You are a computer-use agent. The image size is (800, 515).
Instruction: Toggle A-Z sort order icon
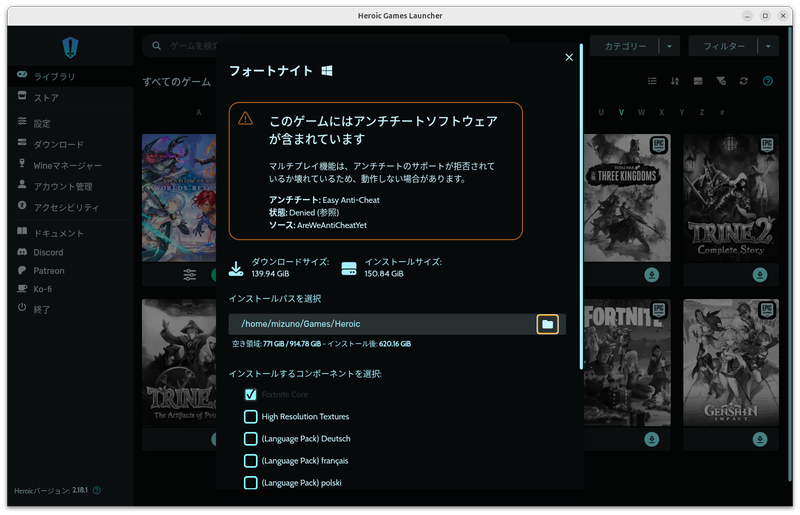point(674,81)
